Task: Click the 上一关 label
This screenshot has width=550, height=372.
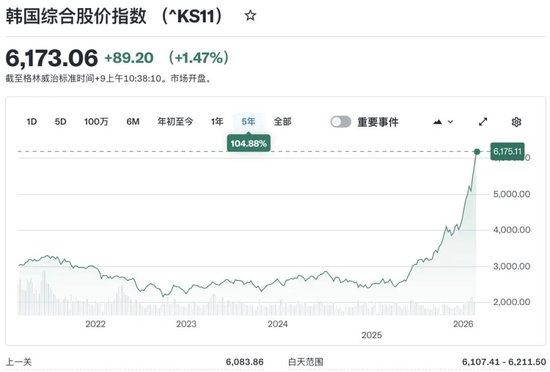Action: (x=19, y=361)
